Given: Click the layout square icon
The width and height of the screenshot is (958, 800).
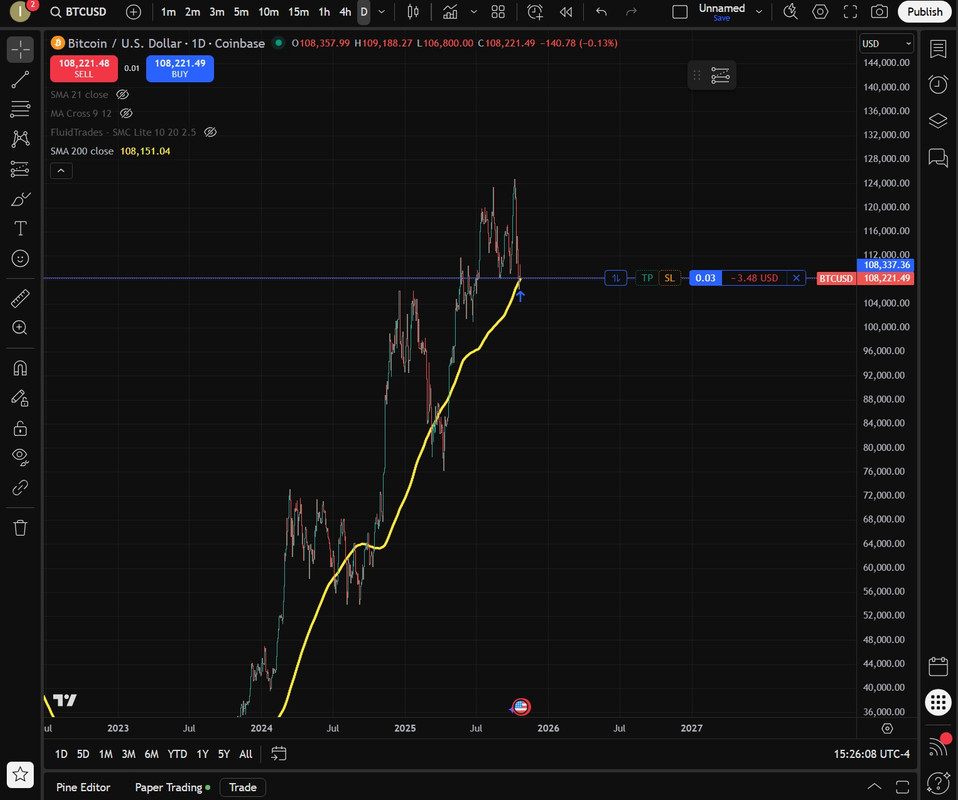Looking at the screenshot, I should coord(679,12).
